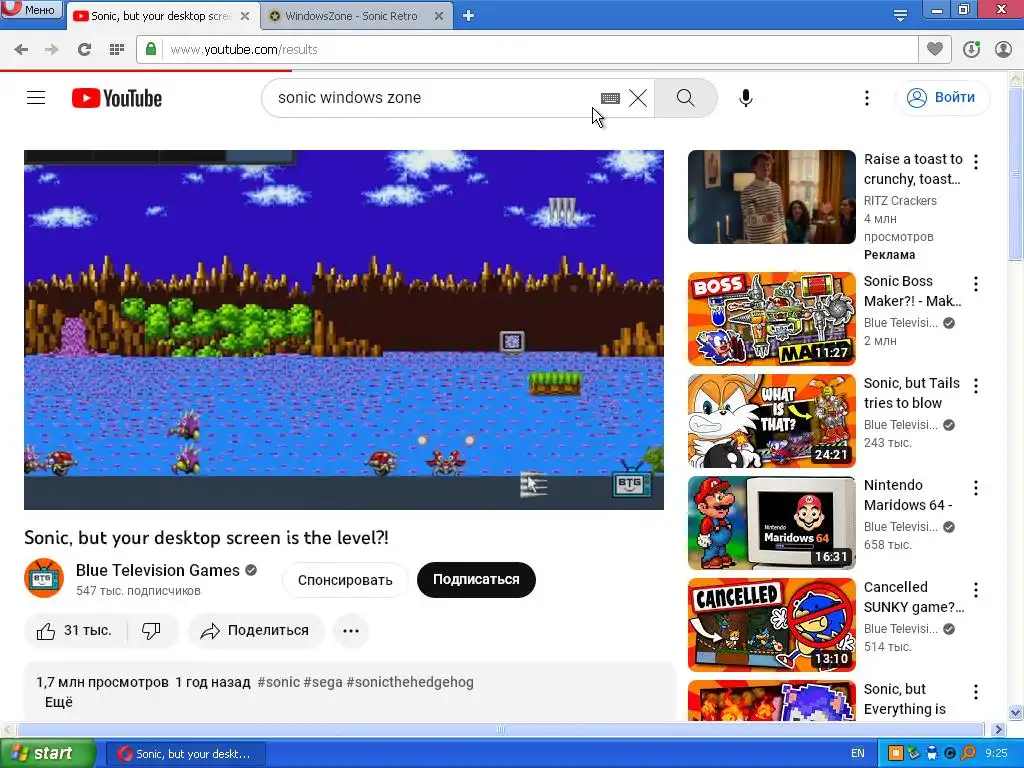Open Cancelled SUNKY game video thumbnail
Viewport: 1024px width, 768px height.
pyautogui.click(x=771, y=625)
